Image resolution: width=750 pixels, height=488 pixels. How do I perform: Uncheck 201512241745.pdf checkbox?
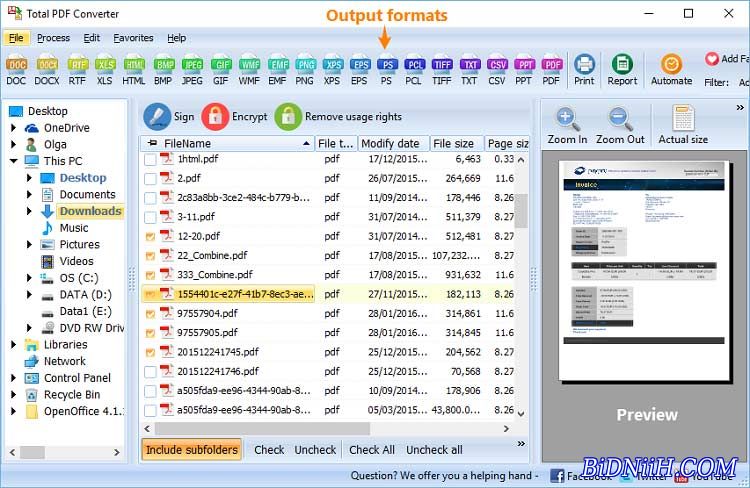pyautogui.click(x=150, y=353)
